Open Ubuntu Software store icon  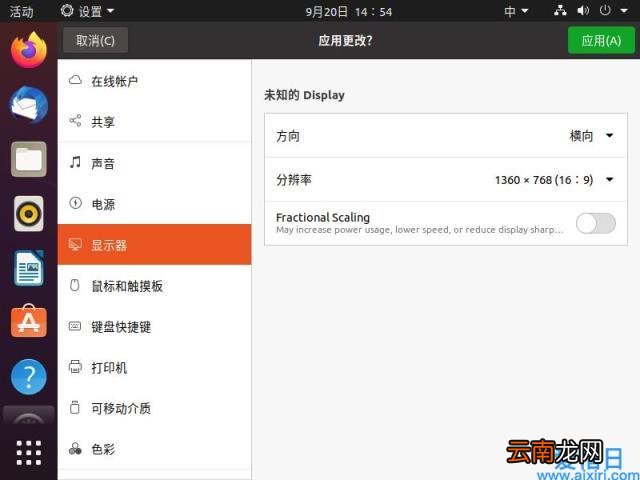[x=29, y=321]
